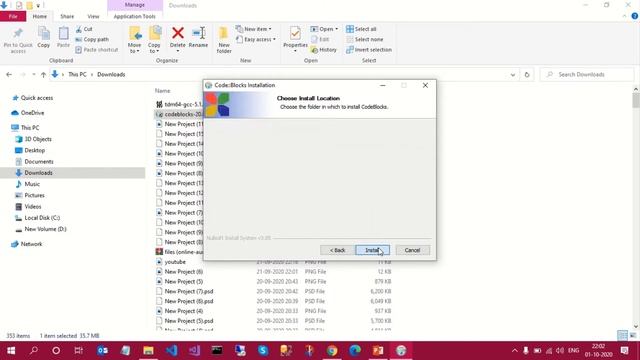Click Copy path in Clipboard group
Screen dimensions: 640x360
(x=92, y=39)
